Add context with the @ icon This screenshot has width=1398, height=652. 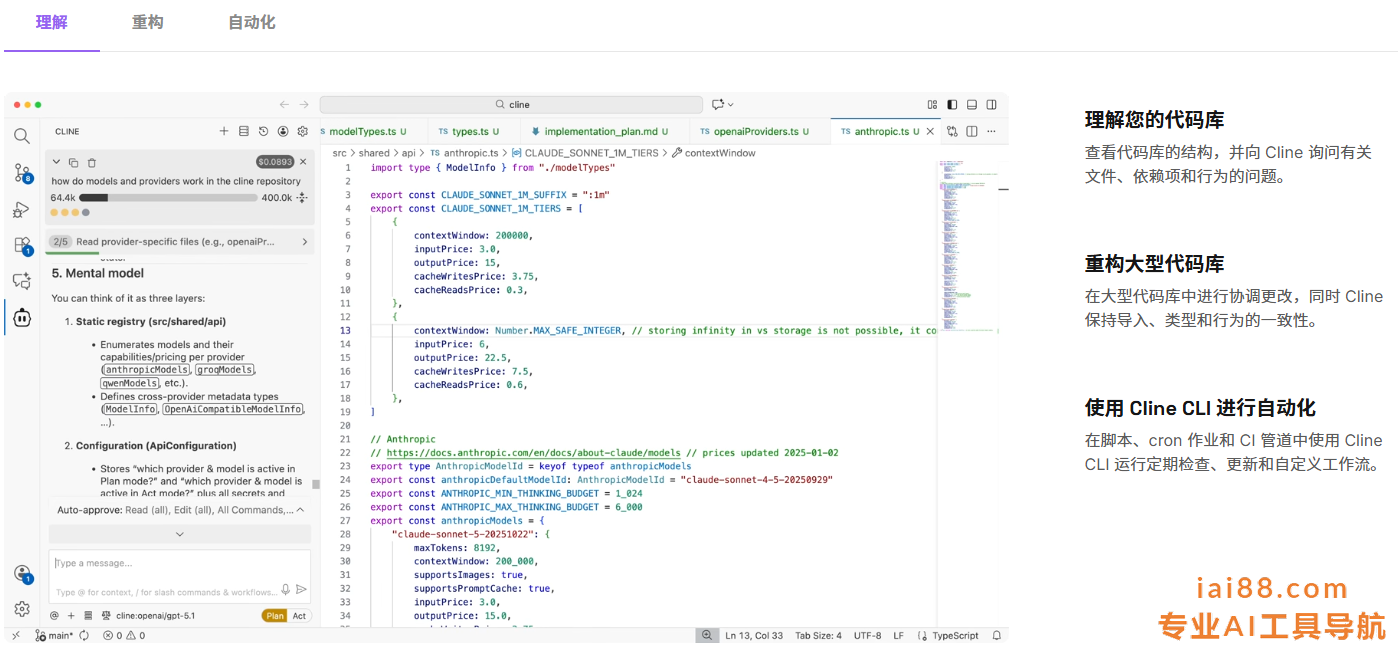(x=54, y=616)
